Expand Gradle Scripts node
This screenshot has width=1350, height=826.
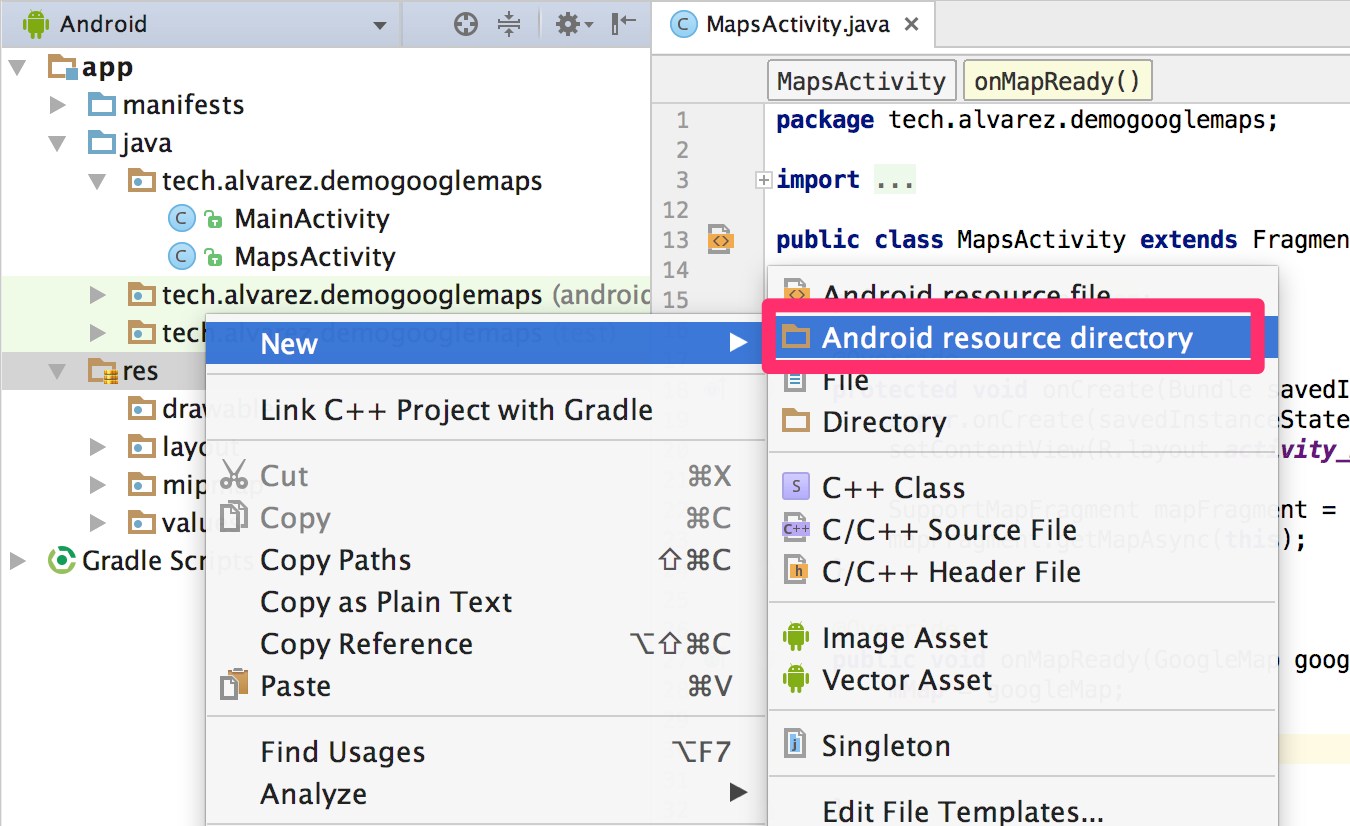pyautogui.click(x=18, y=561)
